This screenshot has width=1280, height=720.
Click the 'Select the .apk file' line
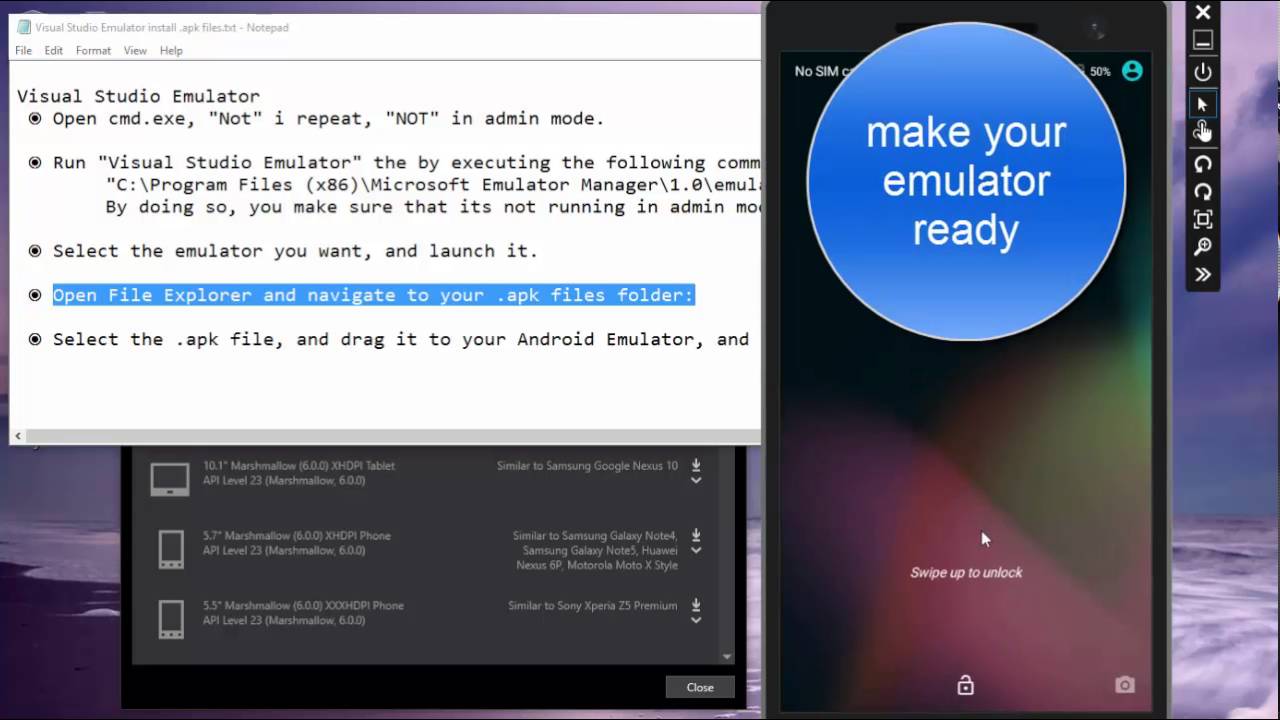point(401,339)
